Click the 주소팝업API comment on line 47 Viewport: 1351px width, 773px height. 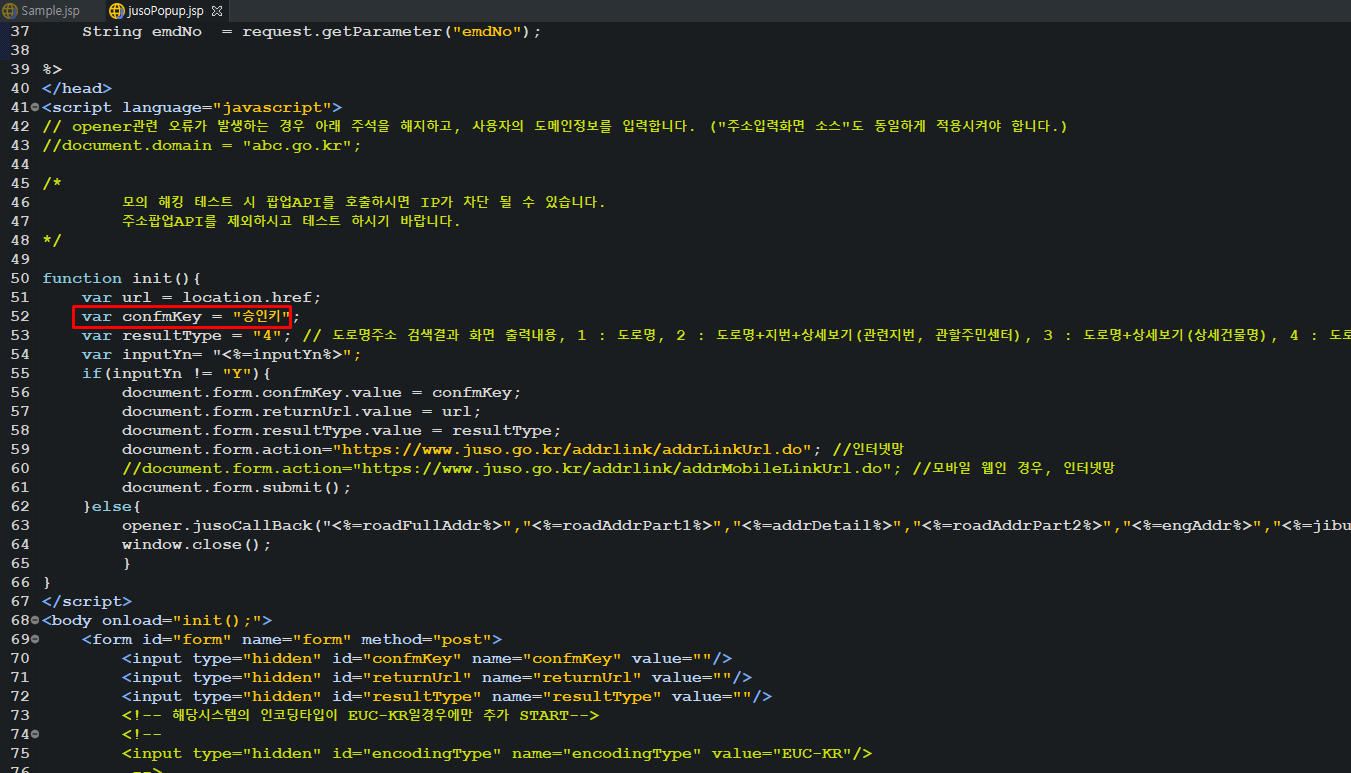(x=291, y=221)
